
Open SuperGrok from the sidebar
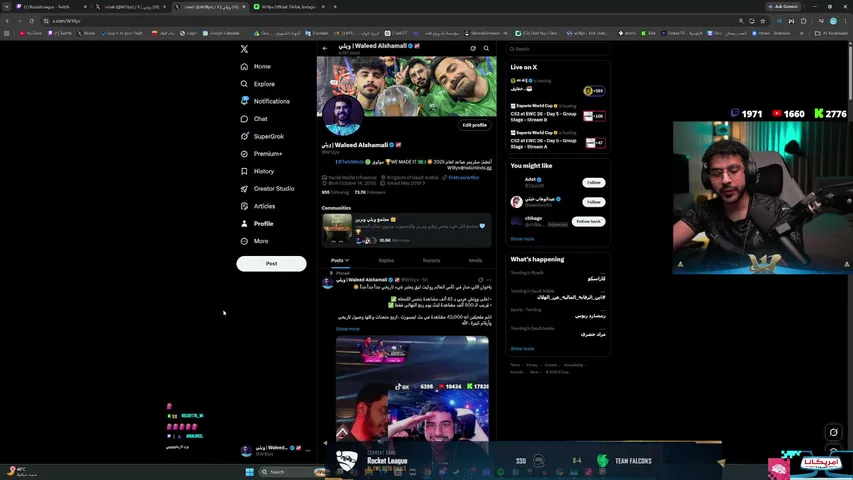pos(262,136)
